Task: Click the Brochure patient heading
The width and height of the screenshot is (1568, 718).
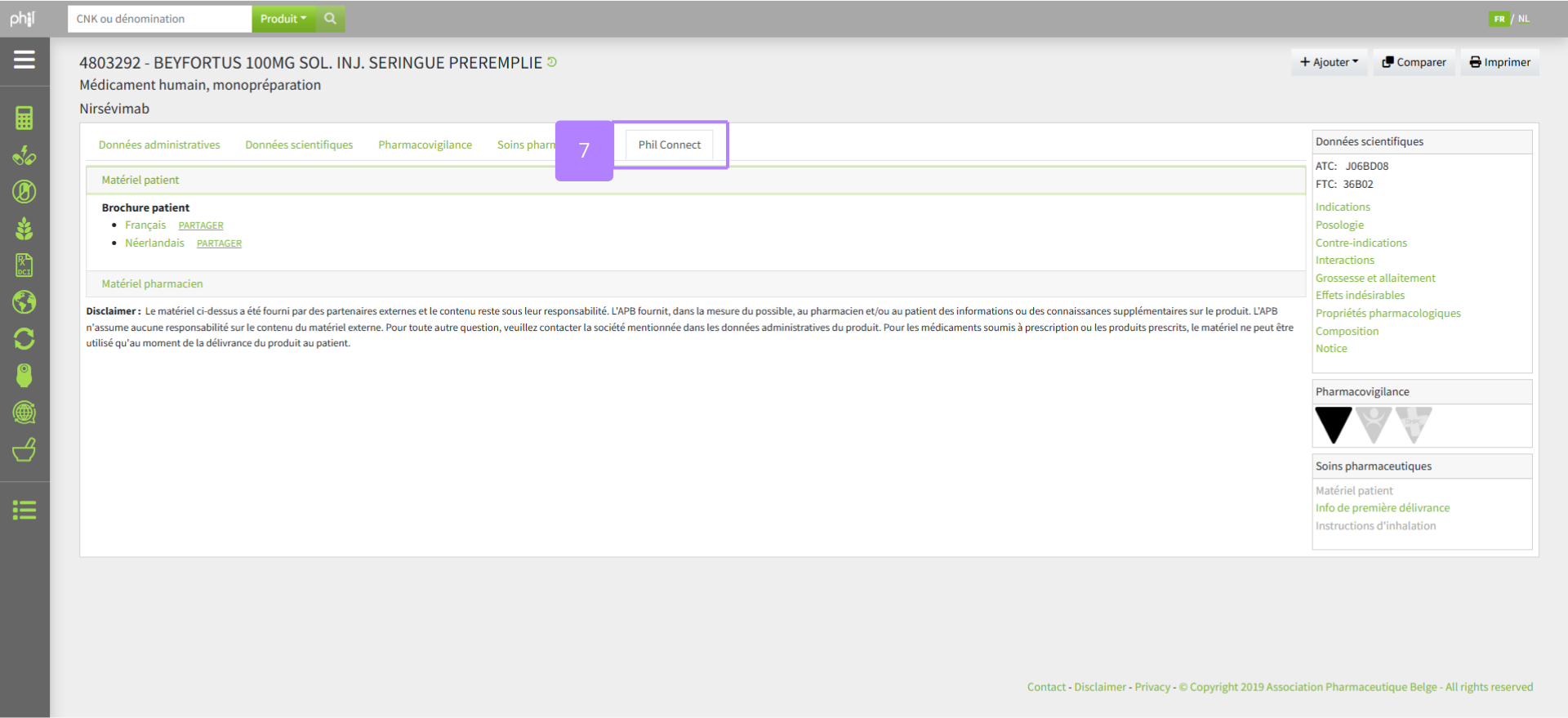Action: (x=145, y=207)
